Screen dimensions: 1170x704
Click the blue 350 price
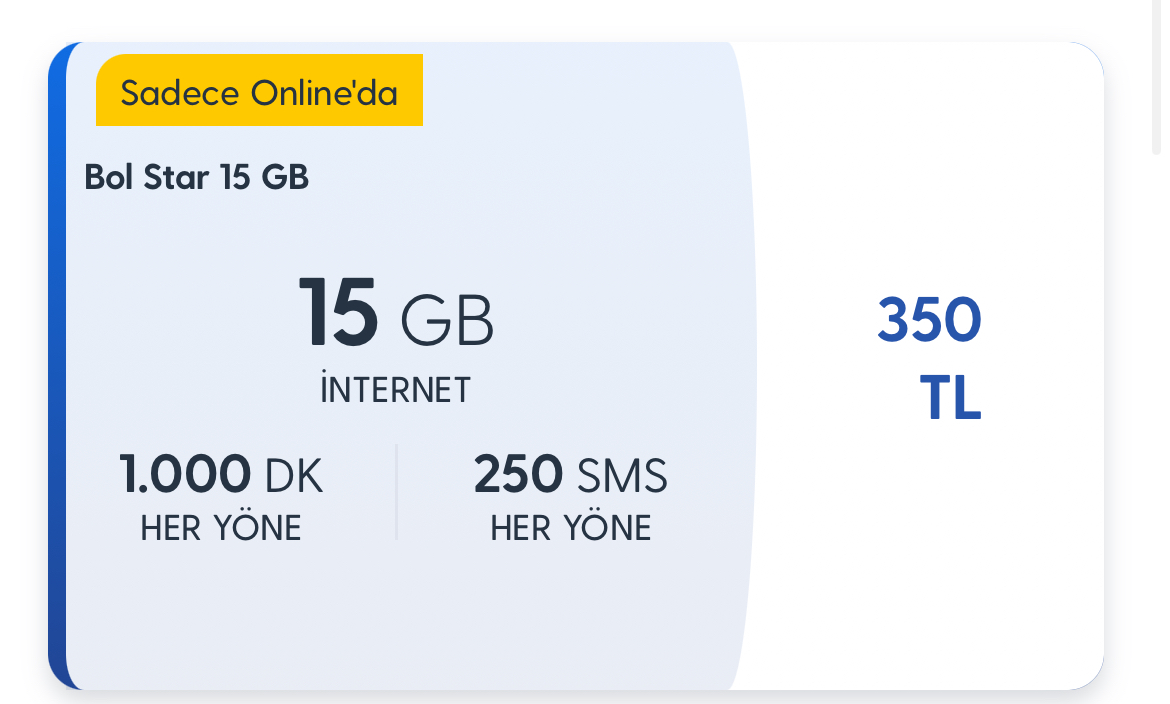point(929,320)
